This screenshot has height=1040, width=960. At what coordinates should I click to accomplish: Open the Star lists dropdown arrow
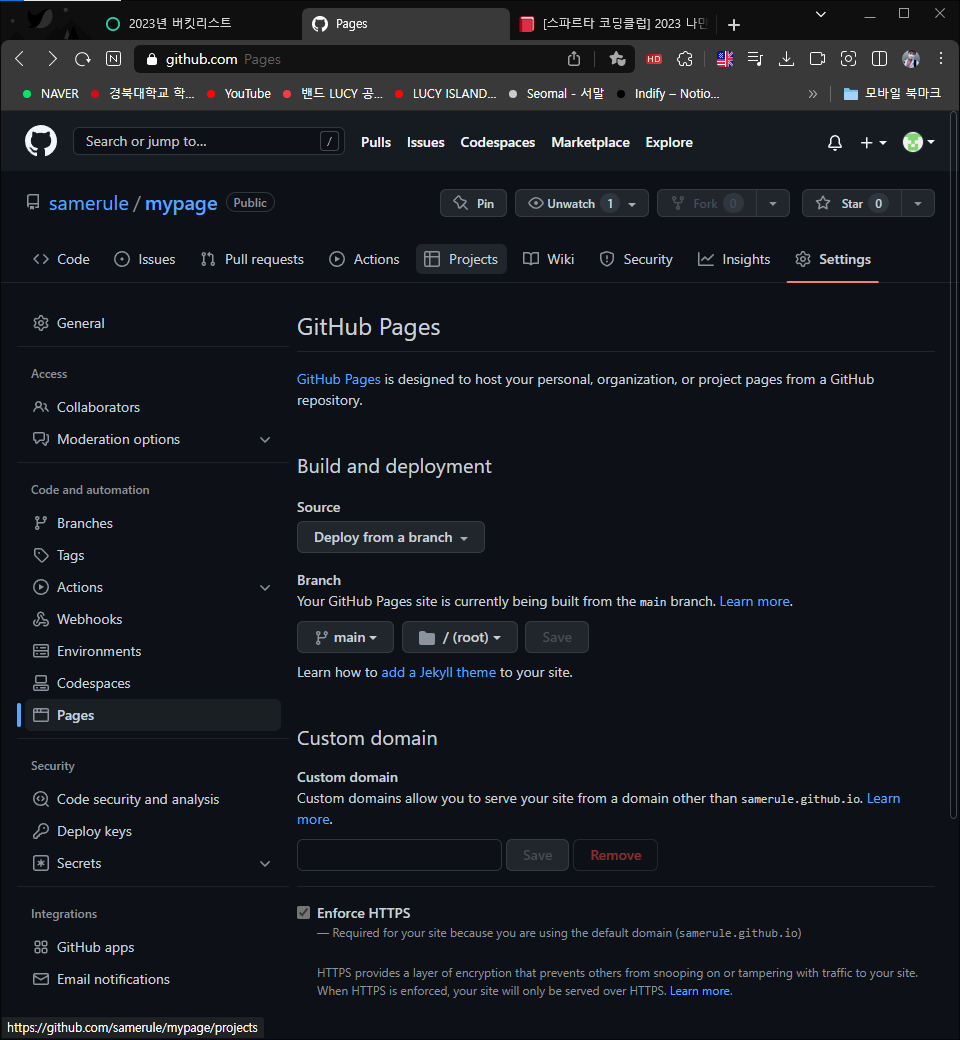pos(918,204)
